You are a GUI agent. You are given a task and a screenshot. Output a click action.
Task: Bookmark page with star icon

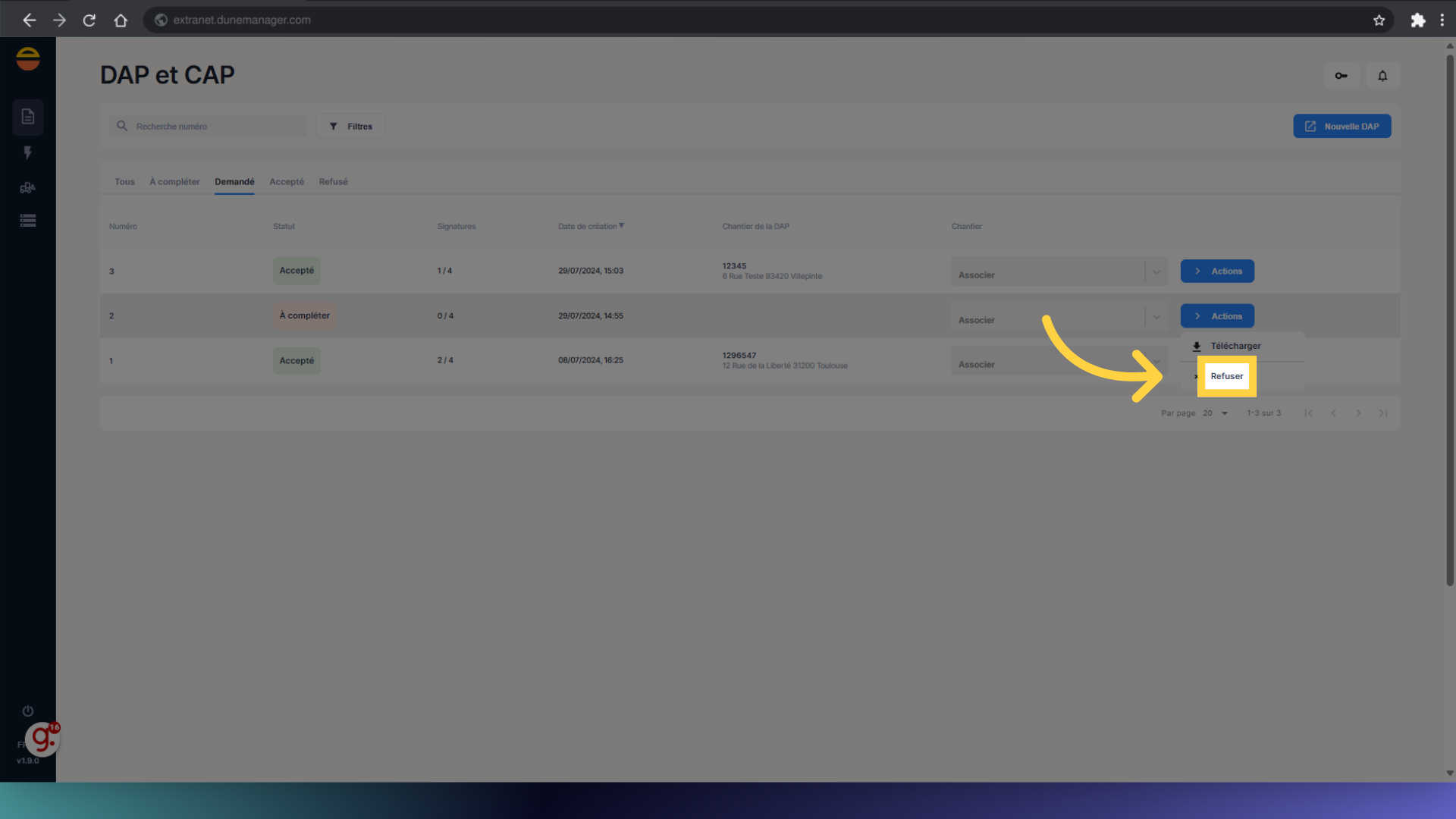click(1379, 20)
